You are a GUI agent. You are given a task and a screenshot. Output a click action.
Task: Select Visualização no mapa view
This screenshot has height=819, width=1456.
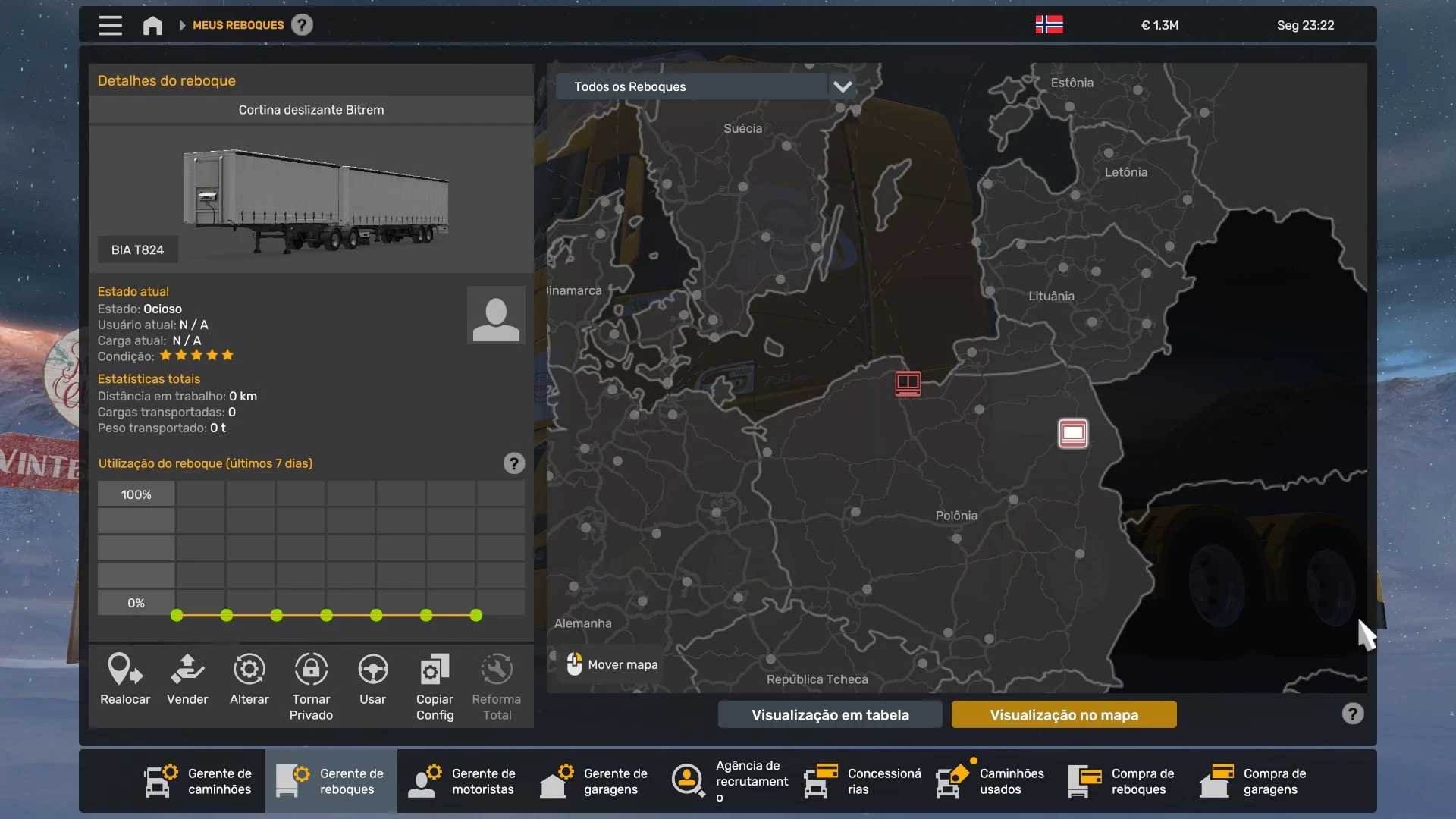click(x=1063, y=715)
